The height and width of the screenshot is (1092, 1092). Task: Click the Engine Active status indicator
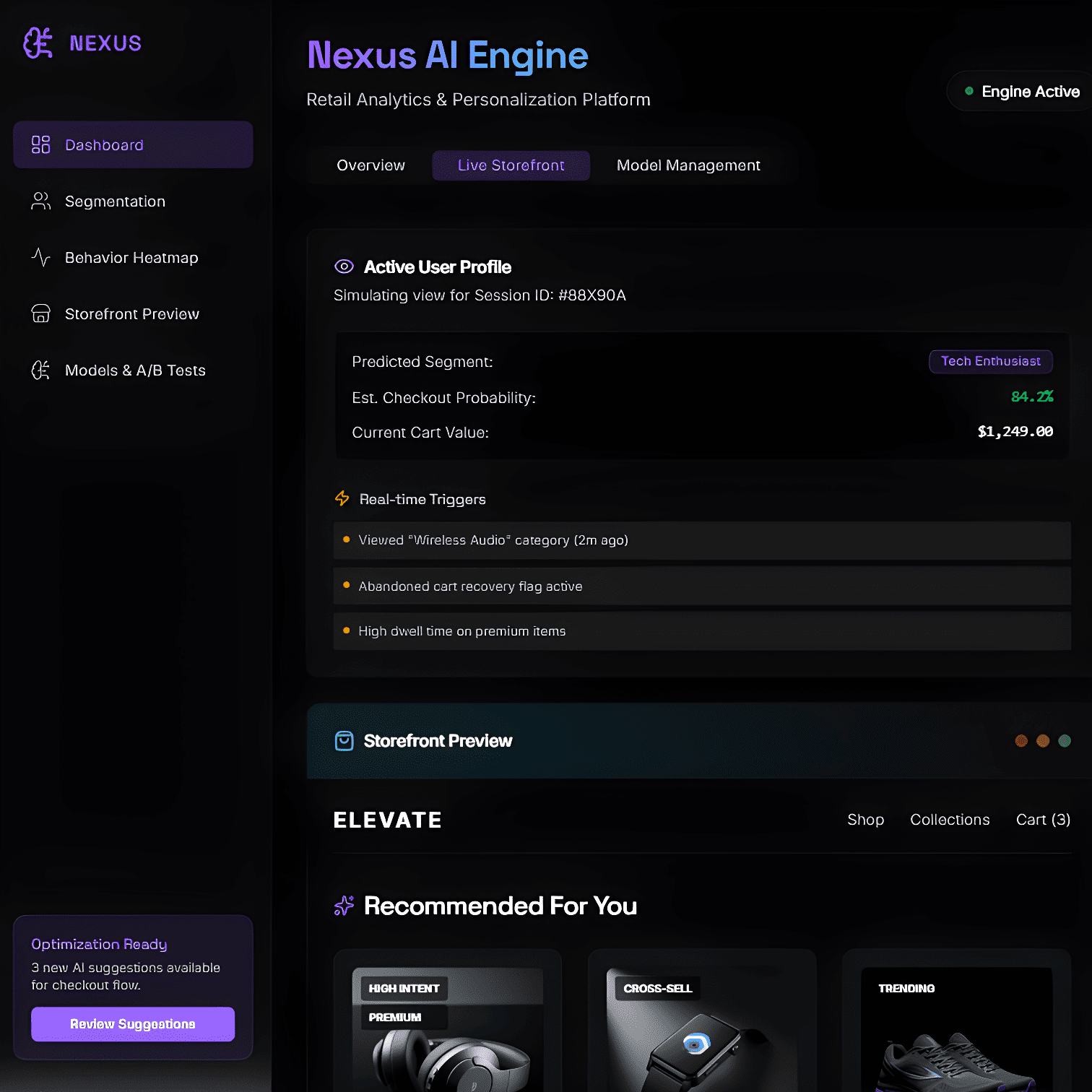click(x=1021, y=92)
